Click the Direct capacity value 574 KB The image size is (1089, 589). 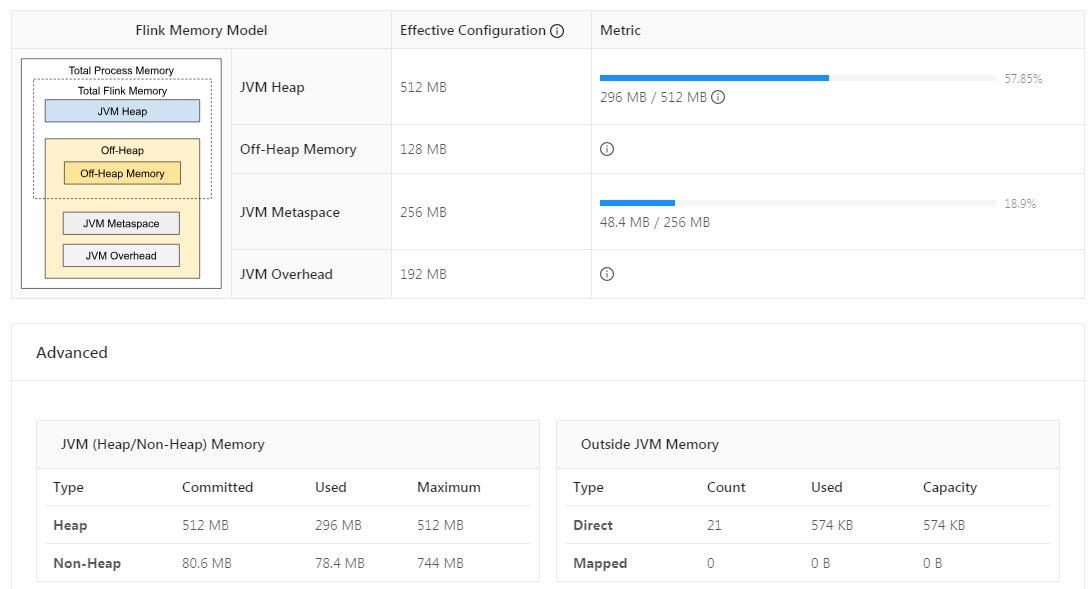point(944,526)
